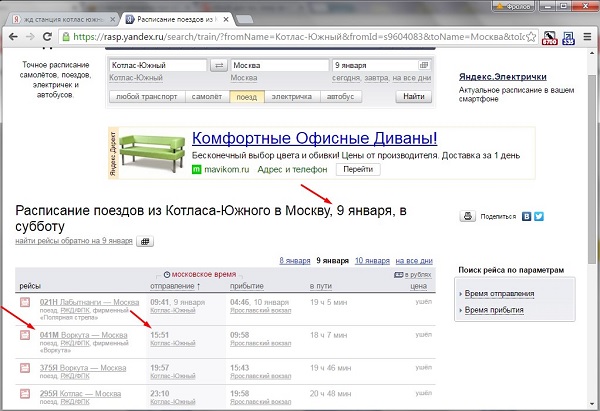This screenshot has height=411, width=600.
Task: Sort by прибытие column header
Action: point(247,286)
